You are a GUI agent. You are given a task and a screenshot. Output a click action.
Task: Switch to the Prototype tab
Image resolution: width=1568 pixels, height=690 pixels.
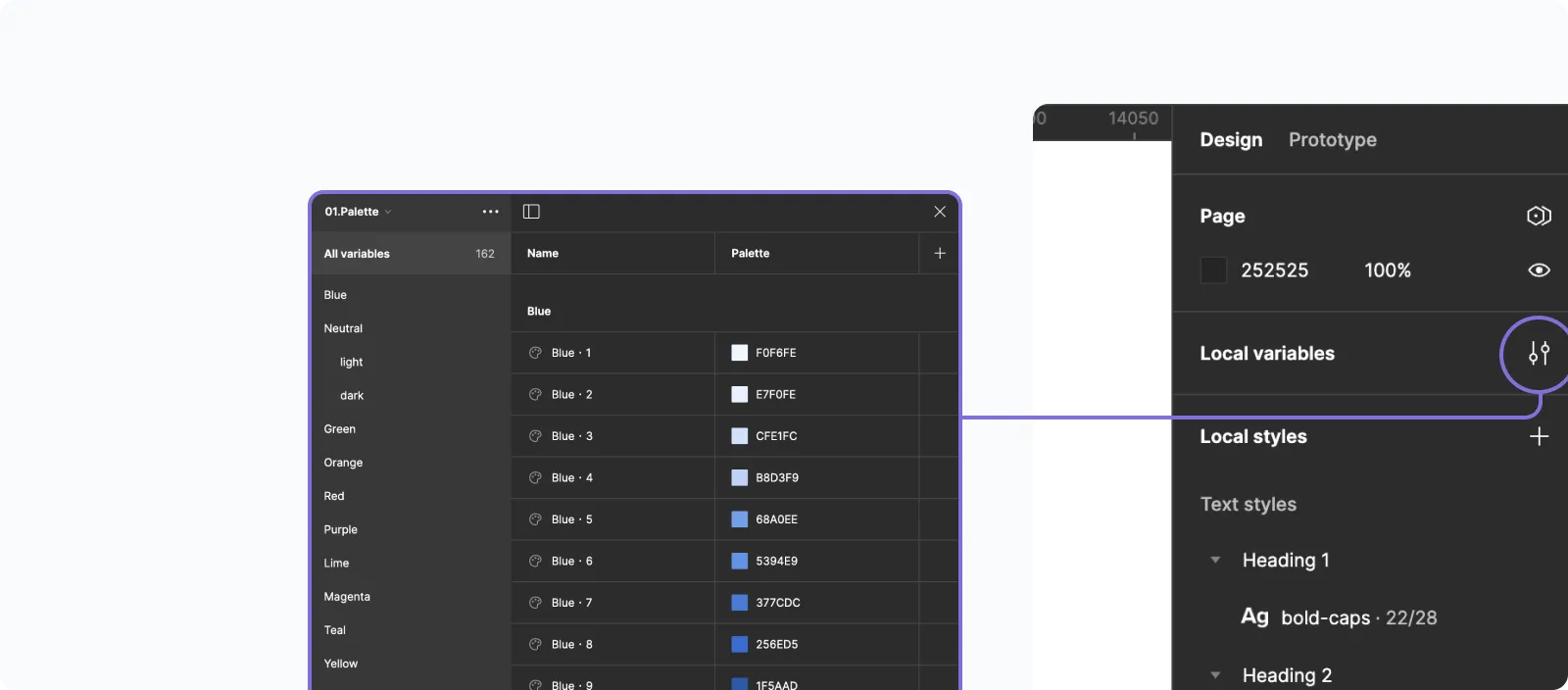pos(1332,140)
